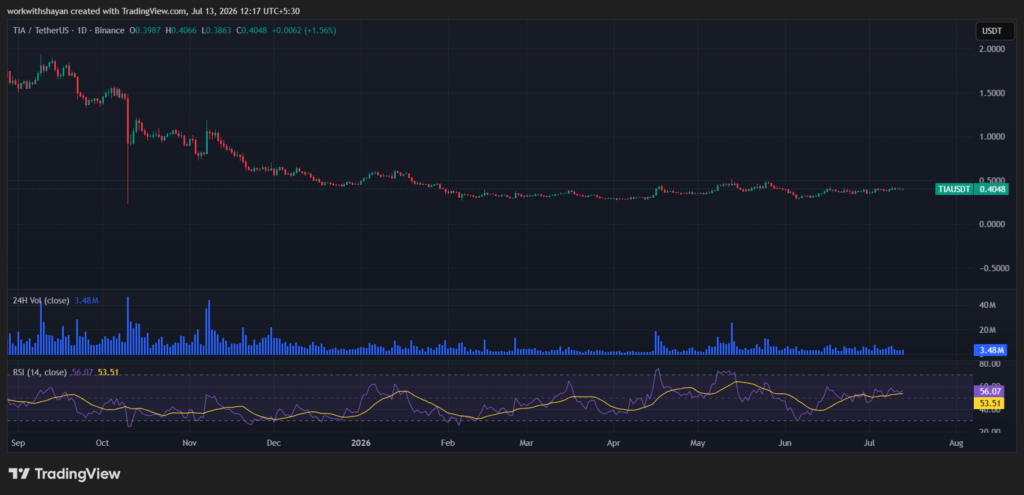Click the TIAUSDT price line label
Screen dimensions: 1024x495
click(954, 189)
